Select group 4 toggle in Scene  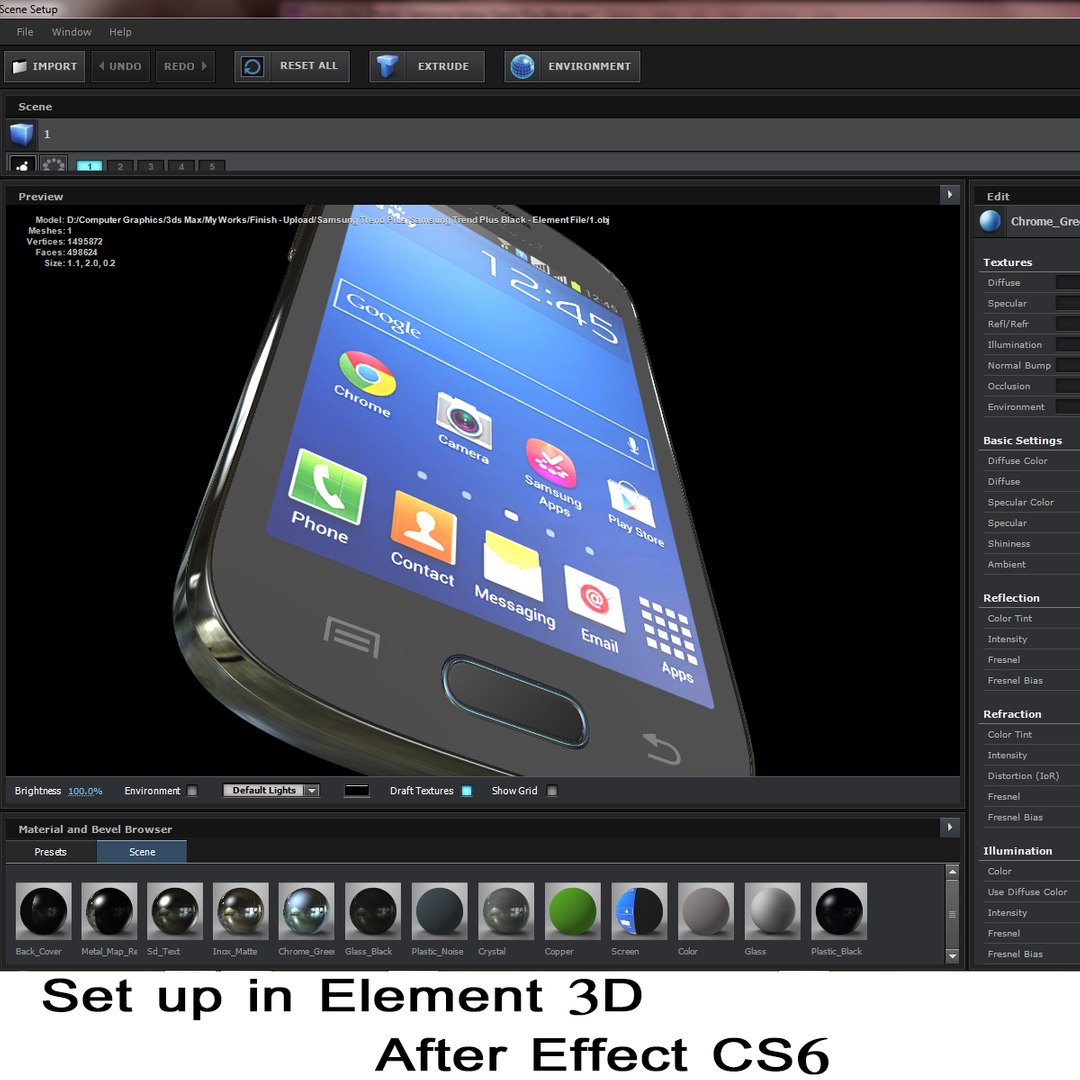[x=181, y=166]
